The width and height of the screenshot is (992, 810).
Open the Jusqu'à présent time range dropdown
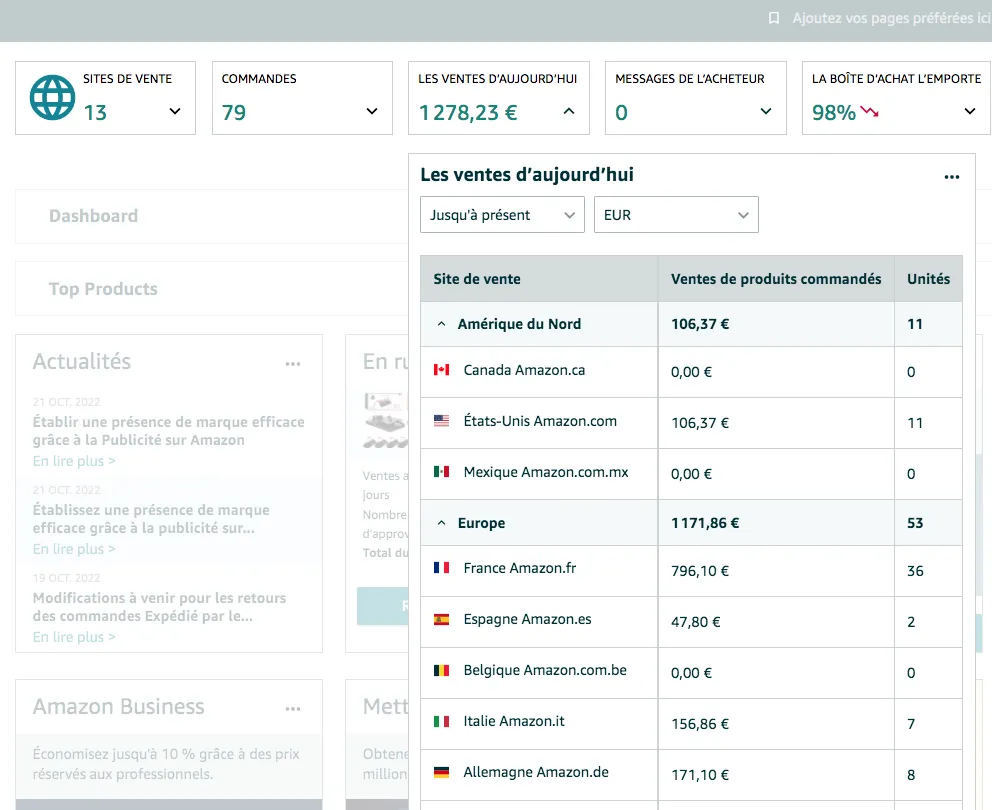tap(502, 215)
